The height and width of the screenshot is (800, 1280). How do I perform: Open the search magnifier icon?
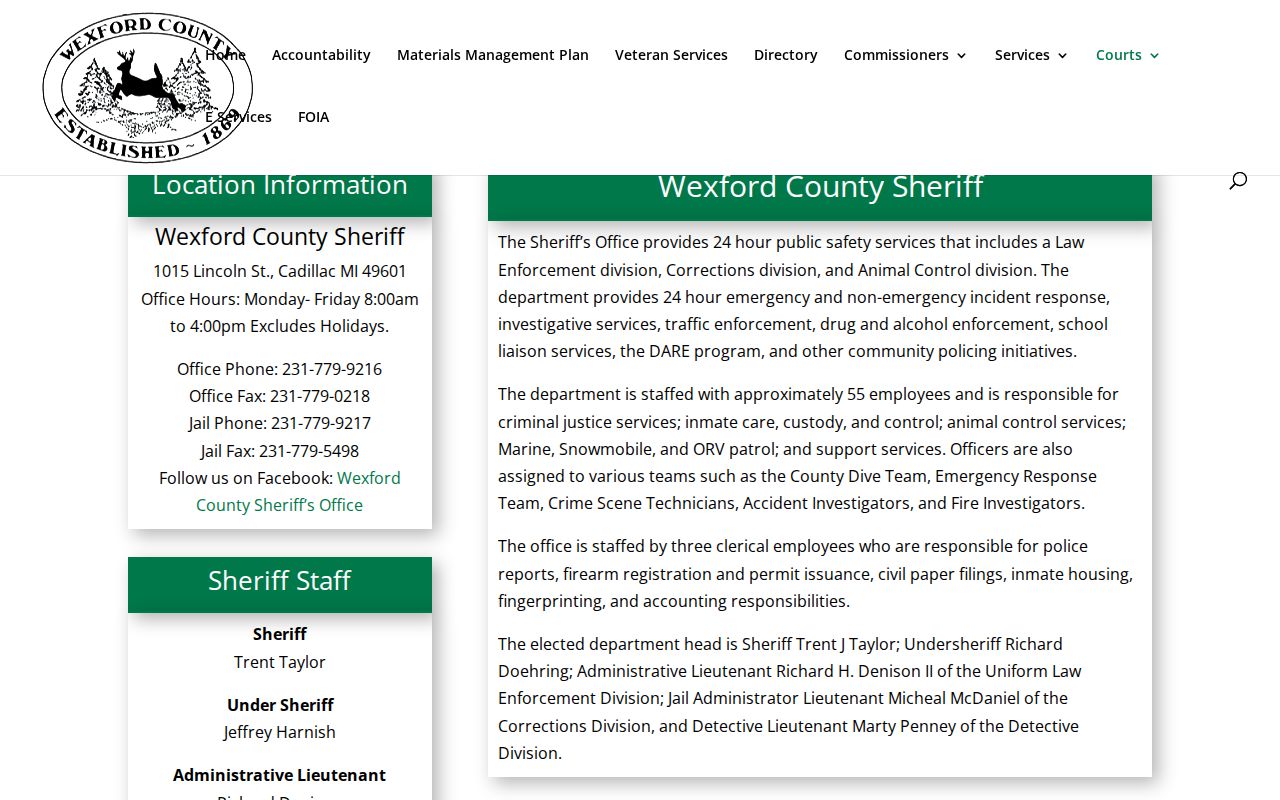1238,180
